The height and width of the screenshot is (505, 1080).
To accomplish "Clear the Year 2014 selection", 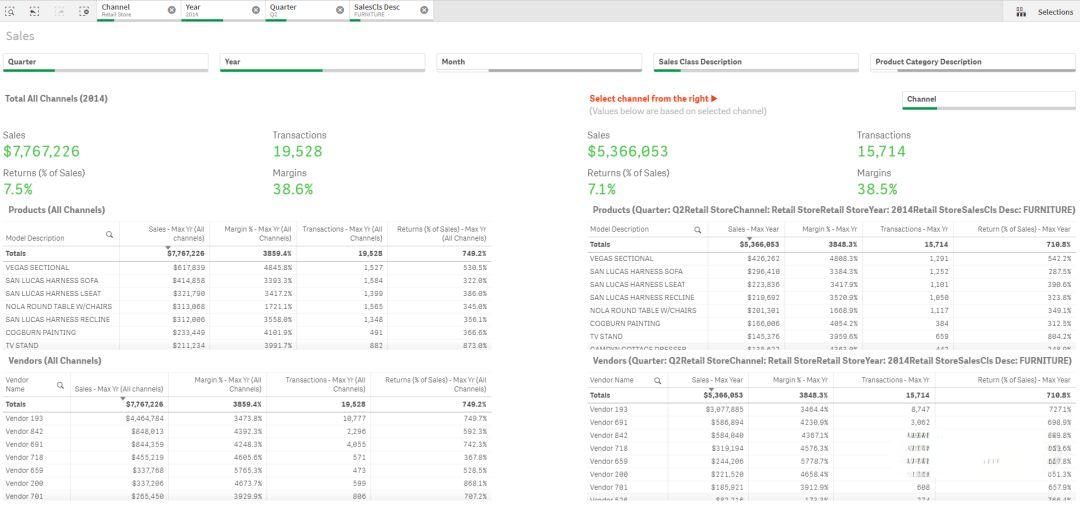I will click(255, 10).
